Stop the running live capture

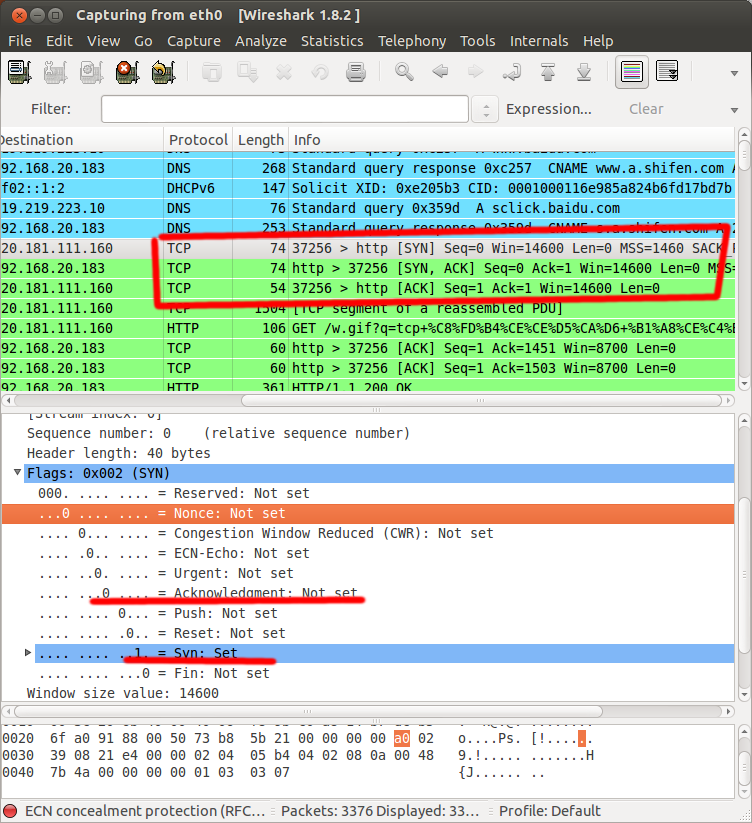click(x=127, y=72)
